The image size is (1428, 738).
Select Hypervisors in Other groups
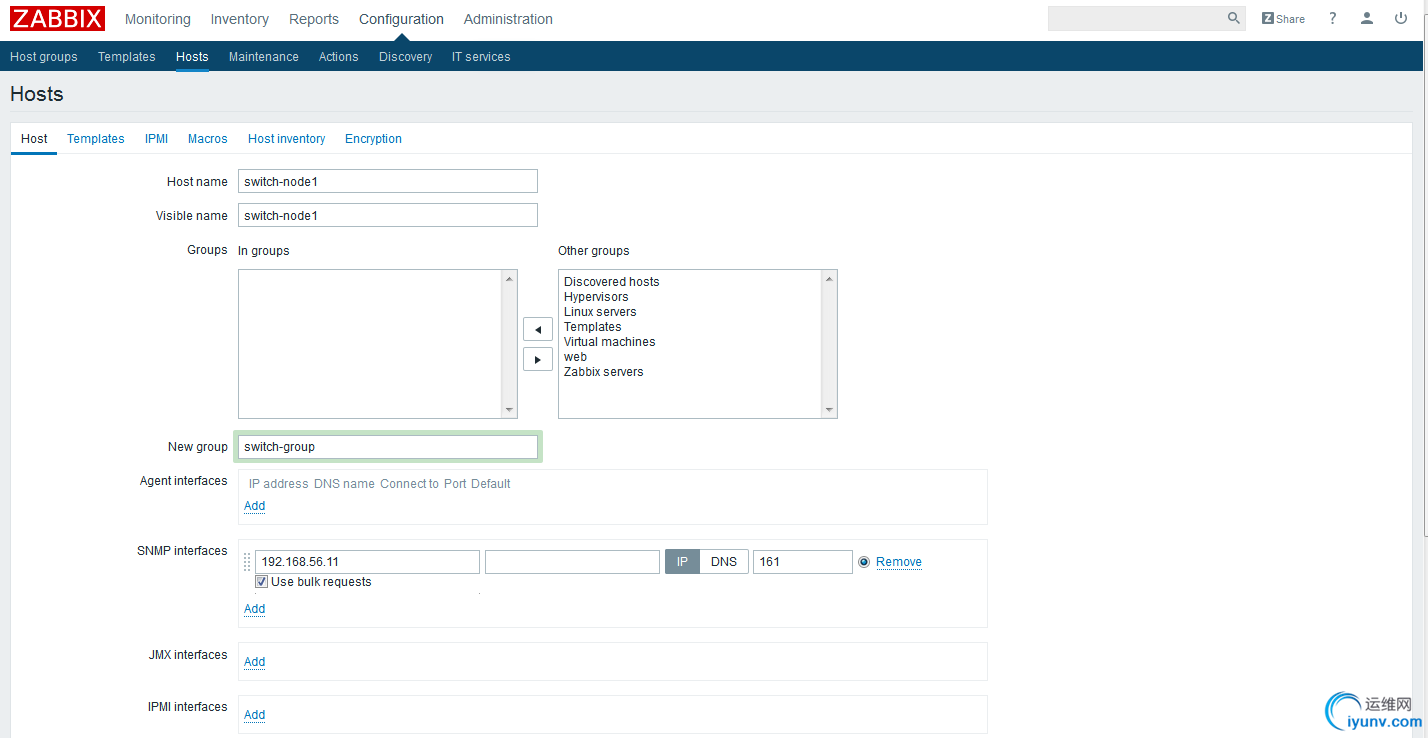[x=596, y=297]
